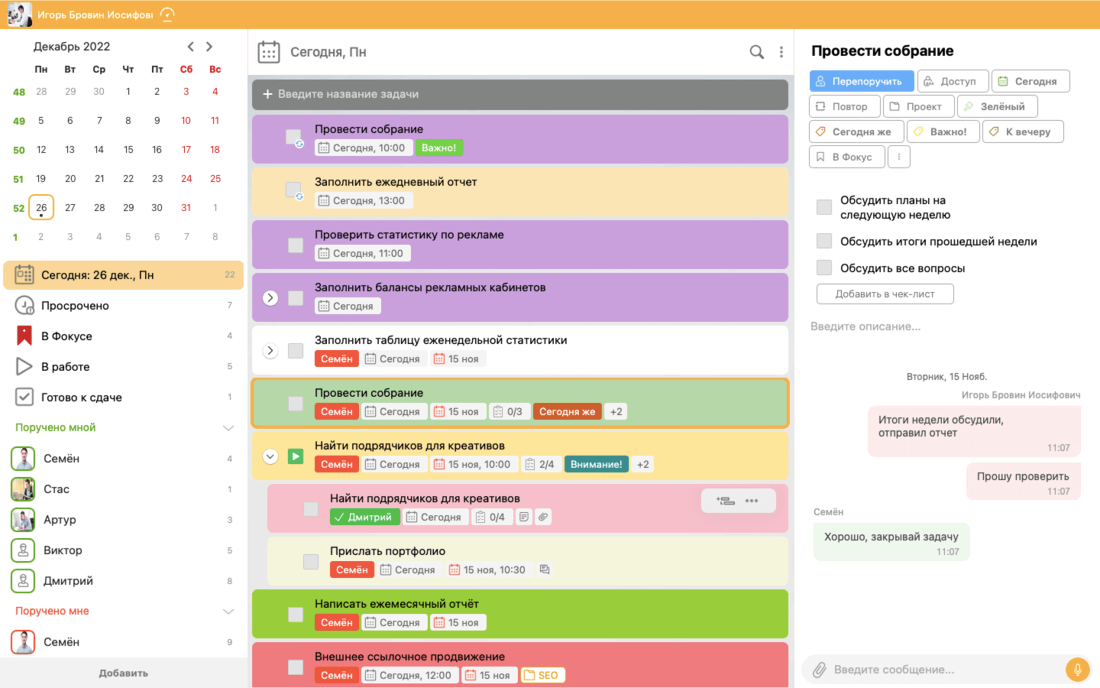1100x688 pixels.
Task: Open the three-dot menu beside search
Action: 781,52
